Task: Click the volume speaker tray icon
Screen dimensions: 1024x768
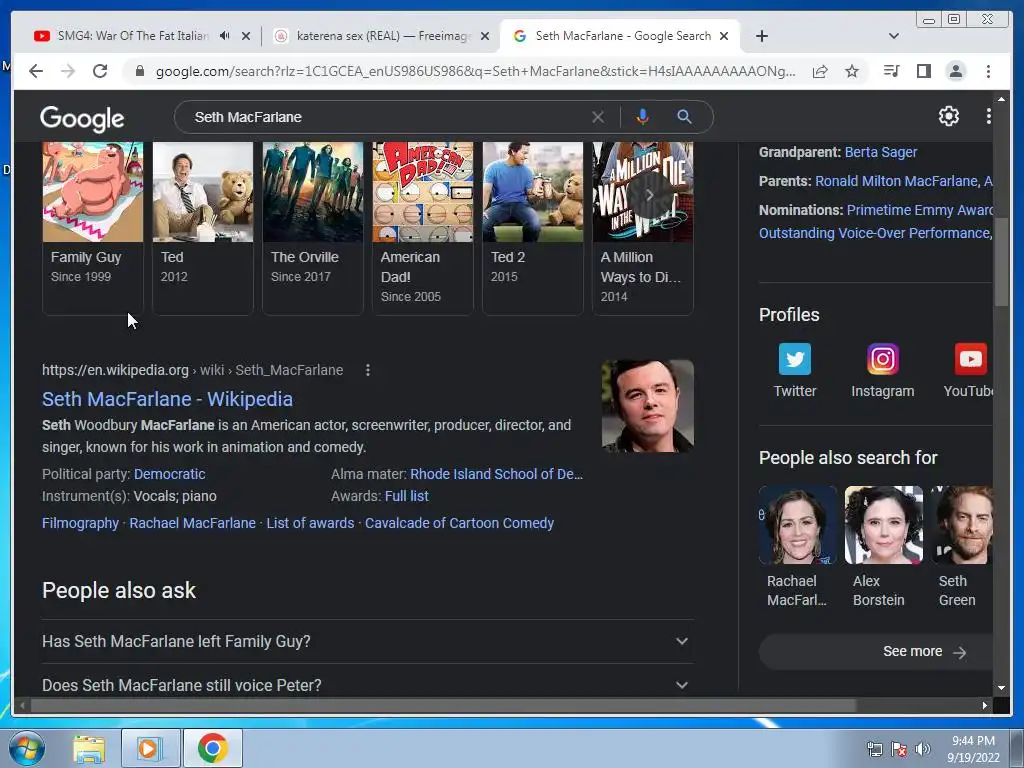Action: pyautogui.click(x=922, y=748)
